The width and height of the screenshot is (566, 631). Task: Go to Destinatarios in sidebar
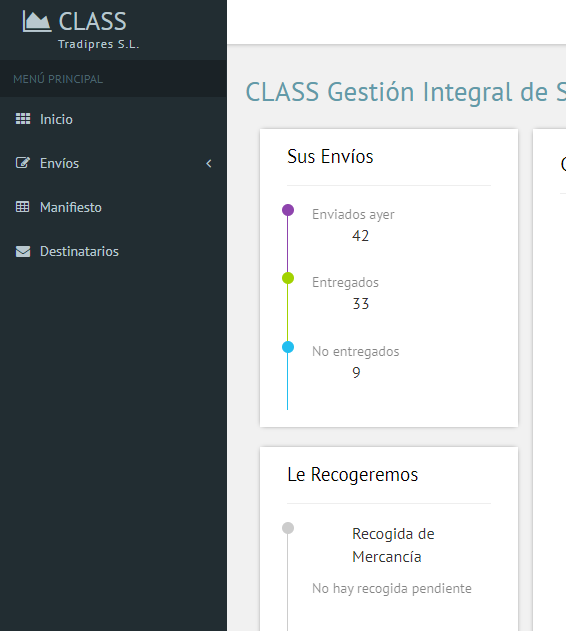(x=113, y=251)
